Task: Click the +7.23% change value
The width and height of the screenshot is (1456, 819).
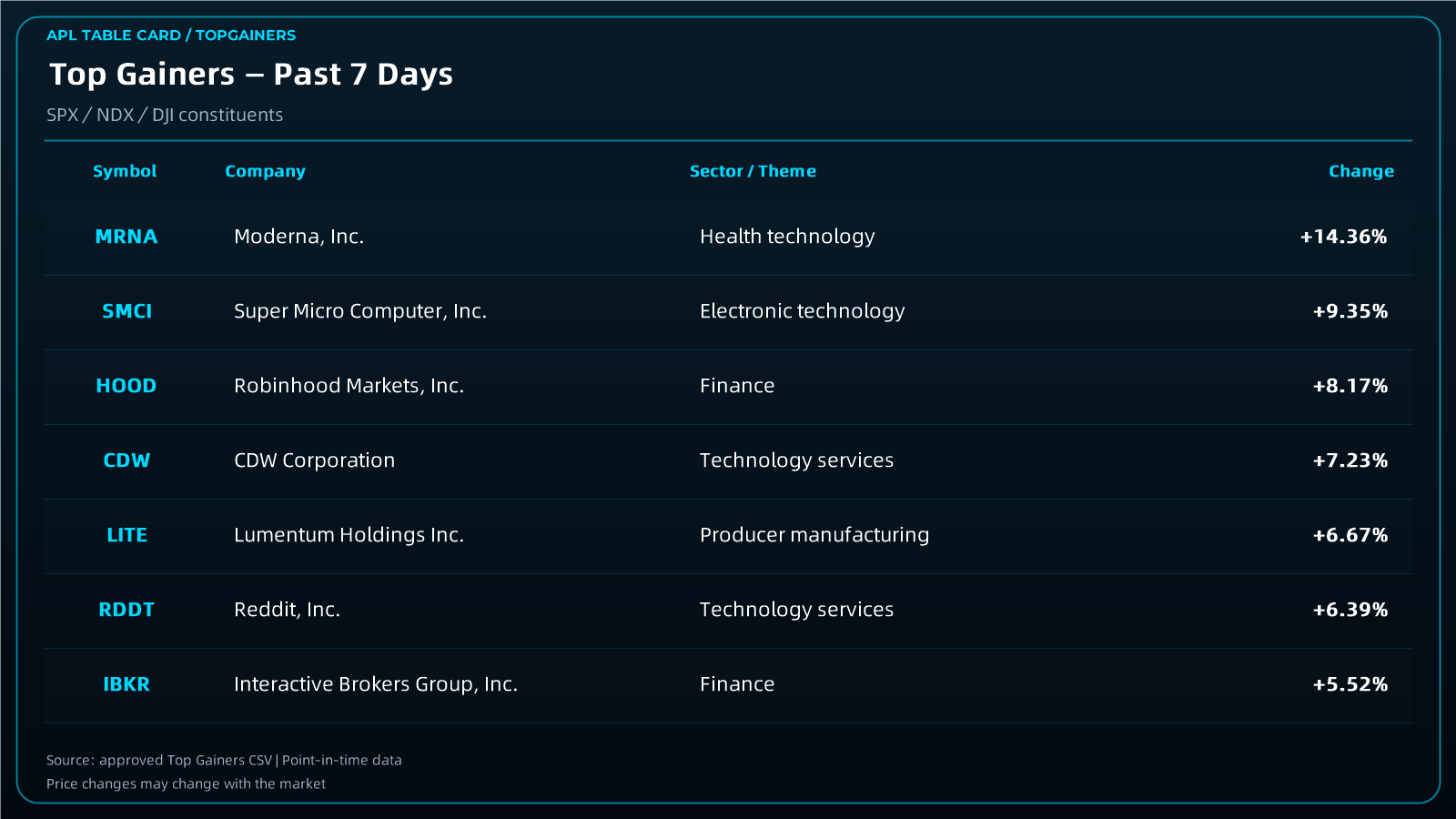Action: [1350, 460]
